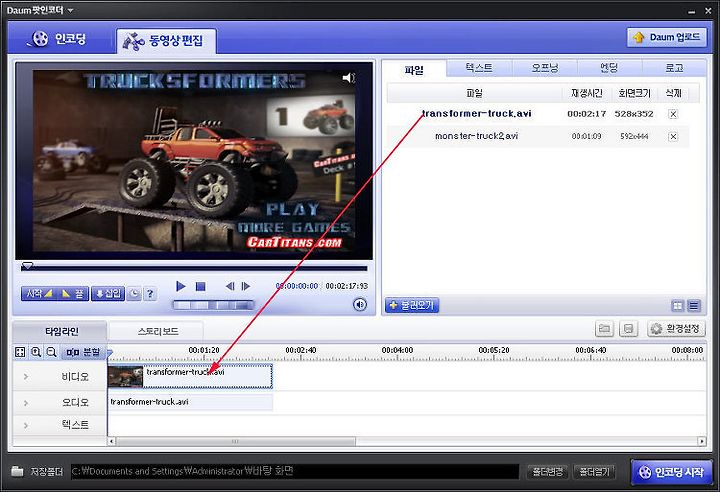
Task: Select the transformer-truck.avi video clip on the timeline
Action: (190, 376)
